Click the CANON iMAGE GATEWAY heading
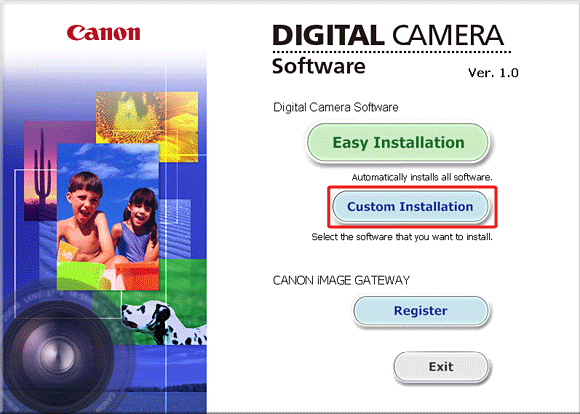 (341, 280)
